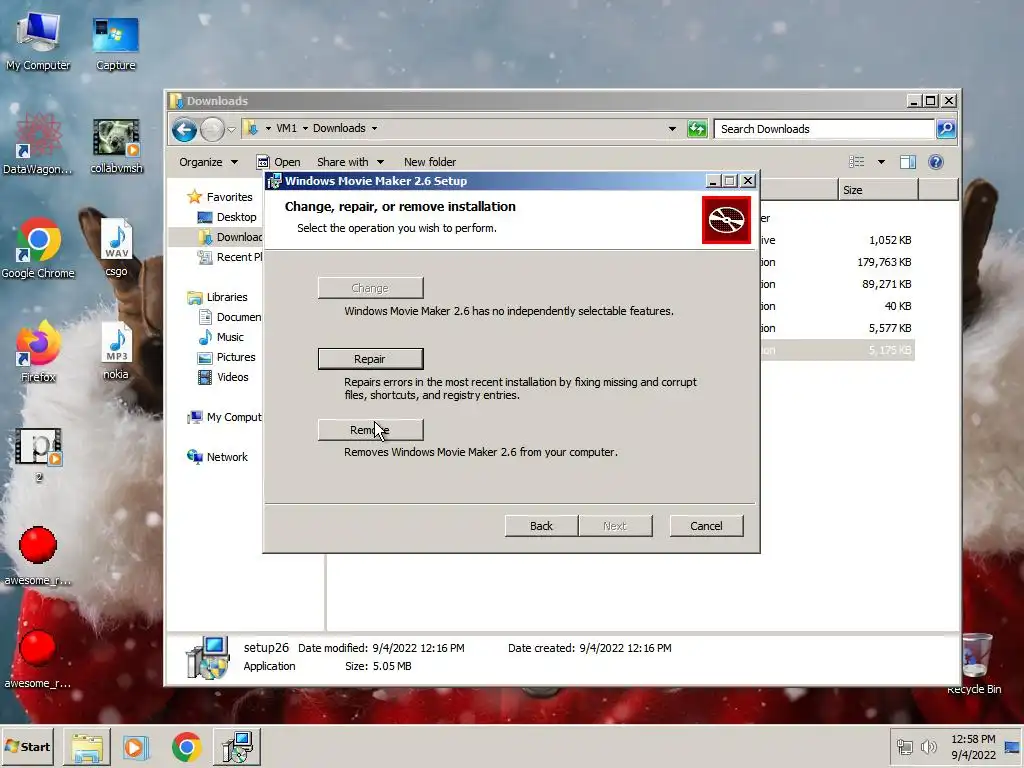Go back in Downloads explorer window
The height and width of the screenshot is (768, 1024).
pos(184,129)
